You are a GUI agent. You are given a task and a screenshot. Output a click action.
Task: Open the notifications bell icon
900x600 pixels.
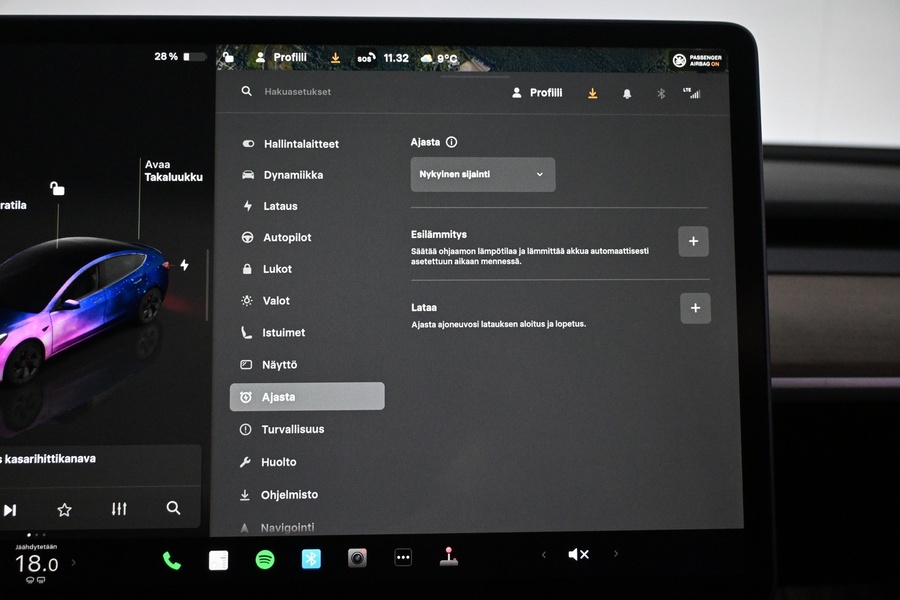tap(627, 92)
